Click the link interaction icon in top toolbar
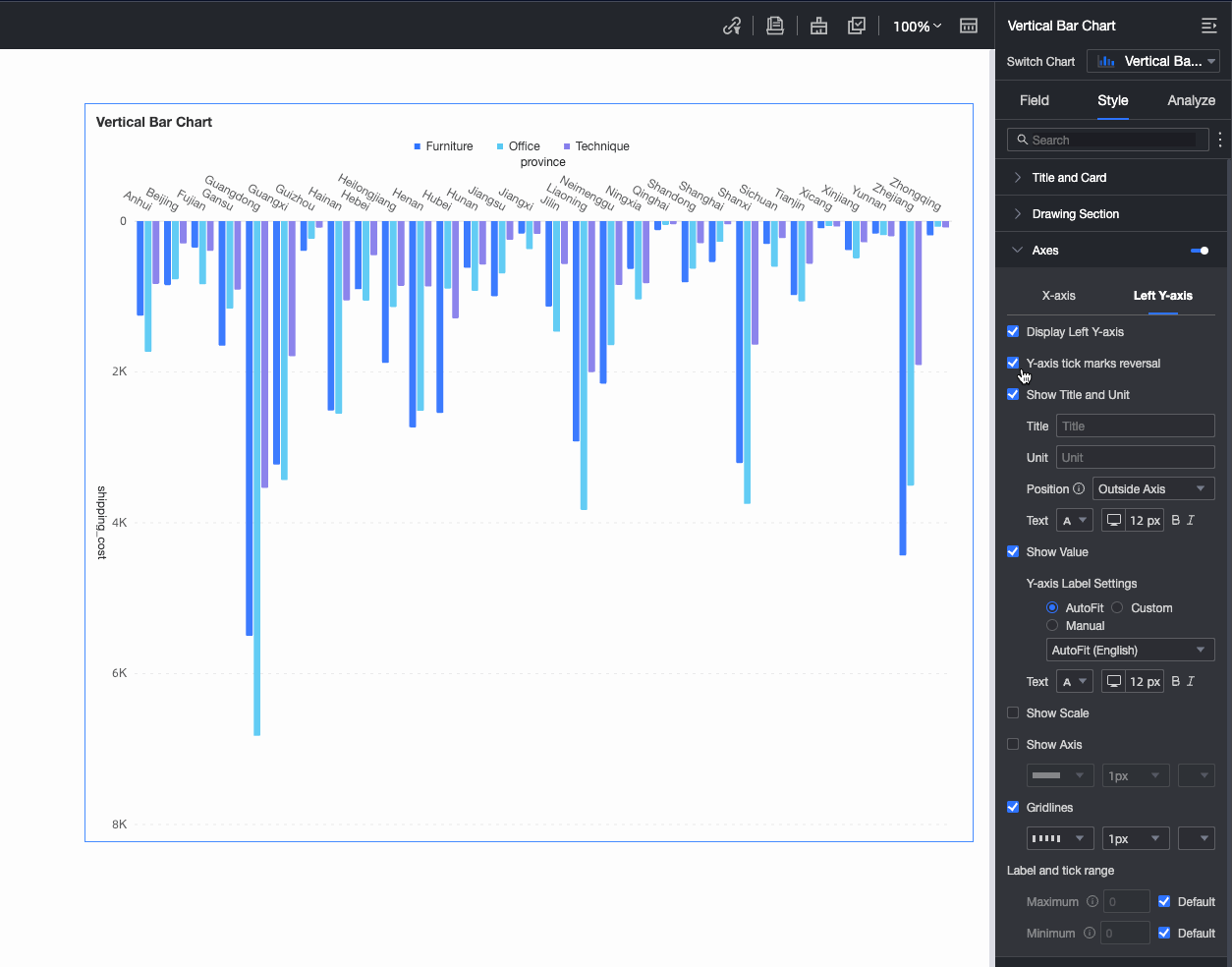Screen dimensions: 1232x967 pos(732,27)
